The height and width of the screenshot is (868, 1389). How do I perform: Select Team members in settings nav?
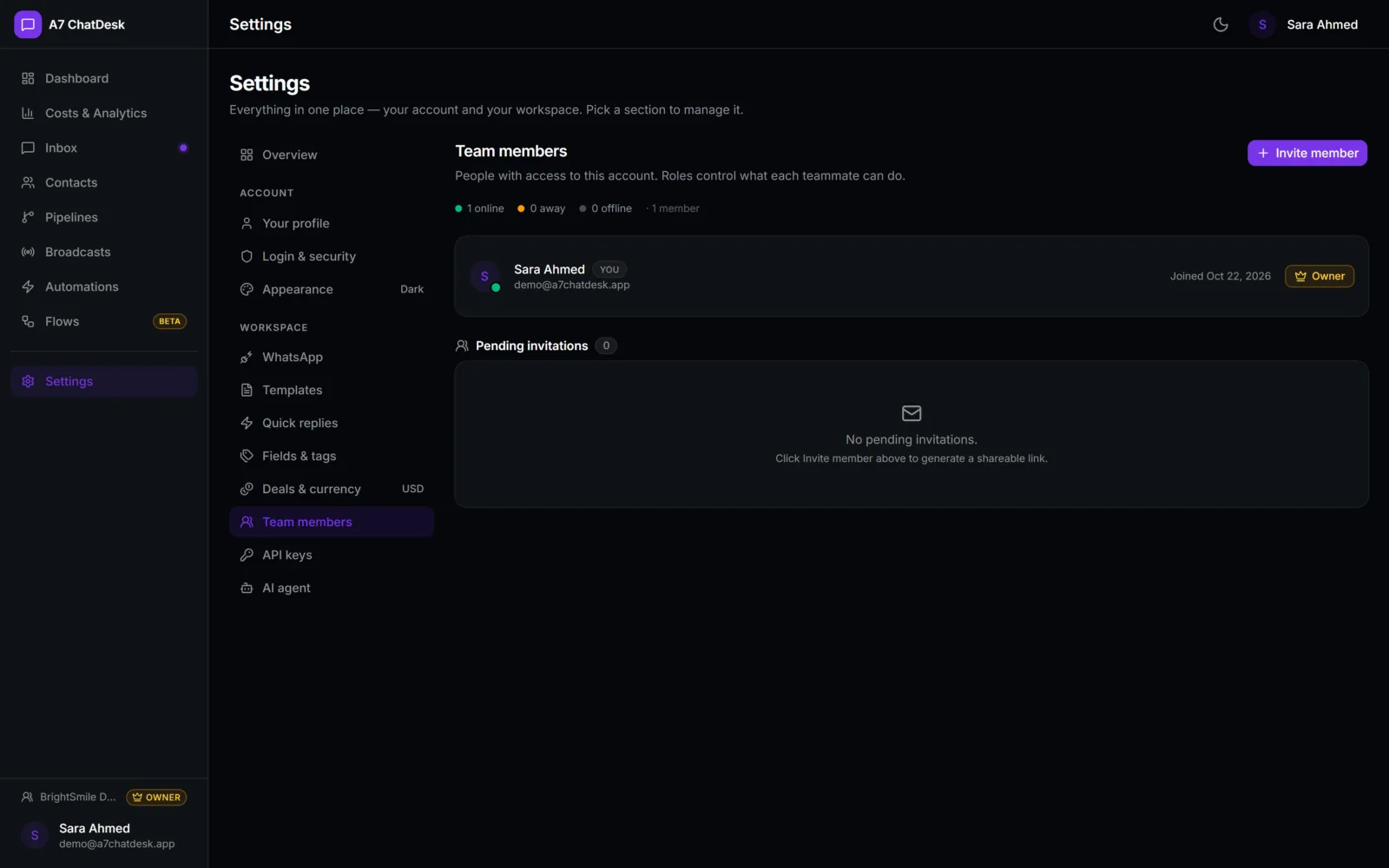click(332, 522)
